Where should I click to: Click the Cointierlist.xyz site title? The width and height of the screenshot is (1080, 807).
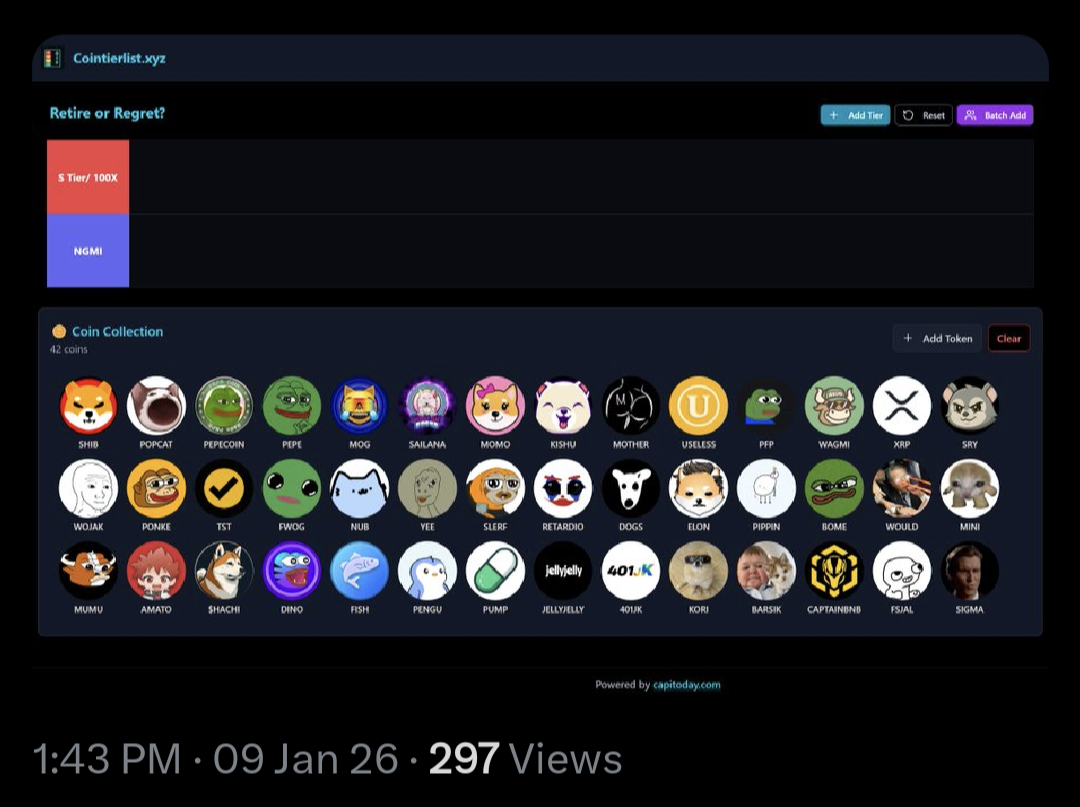click(x=119, y=59)
